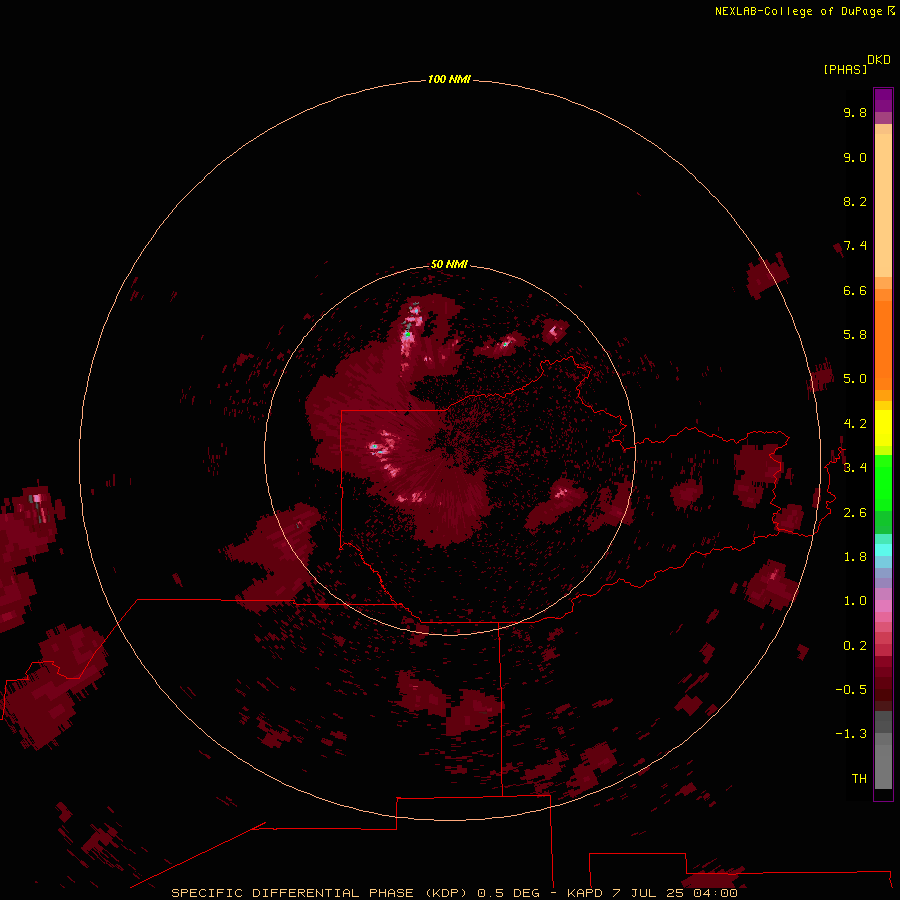Click the 5.0 value on the color scale

click(x=855, y=379)
